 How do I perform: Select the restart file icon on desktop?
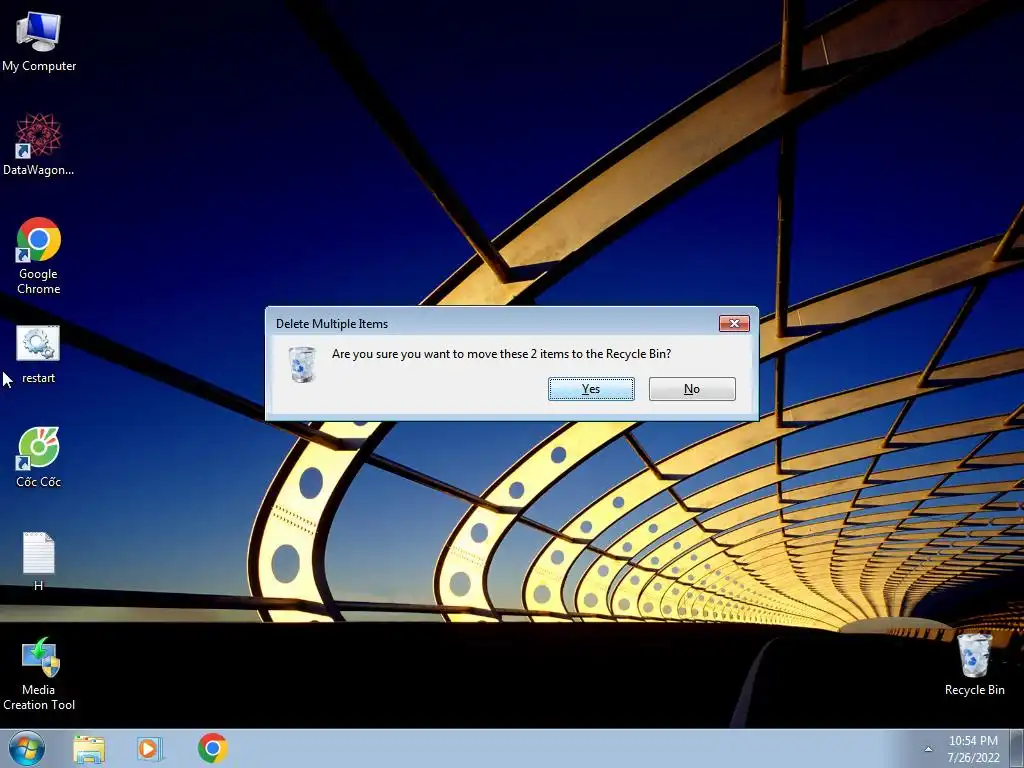(x=39, y=355)
